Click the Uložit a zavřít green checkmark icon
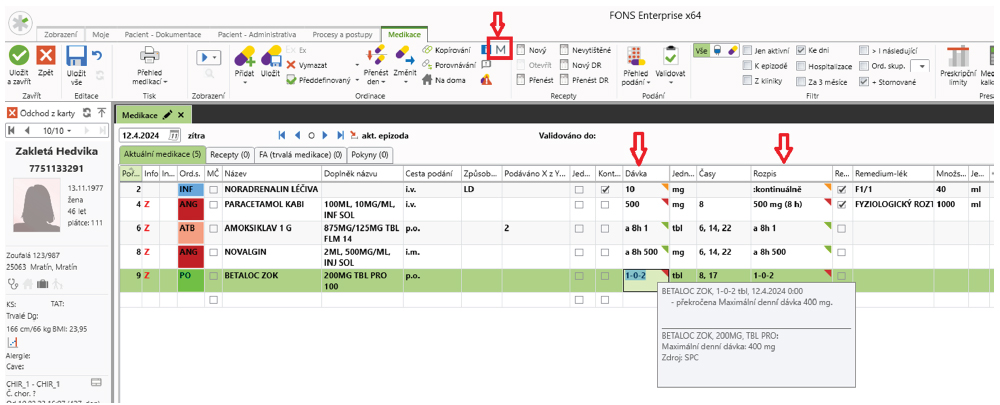 [x=19, y=58]
